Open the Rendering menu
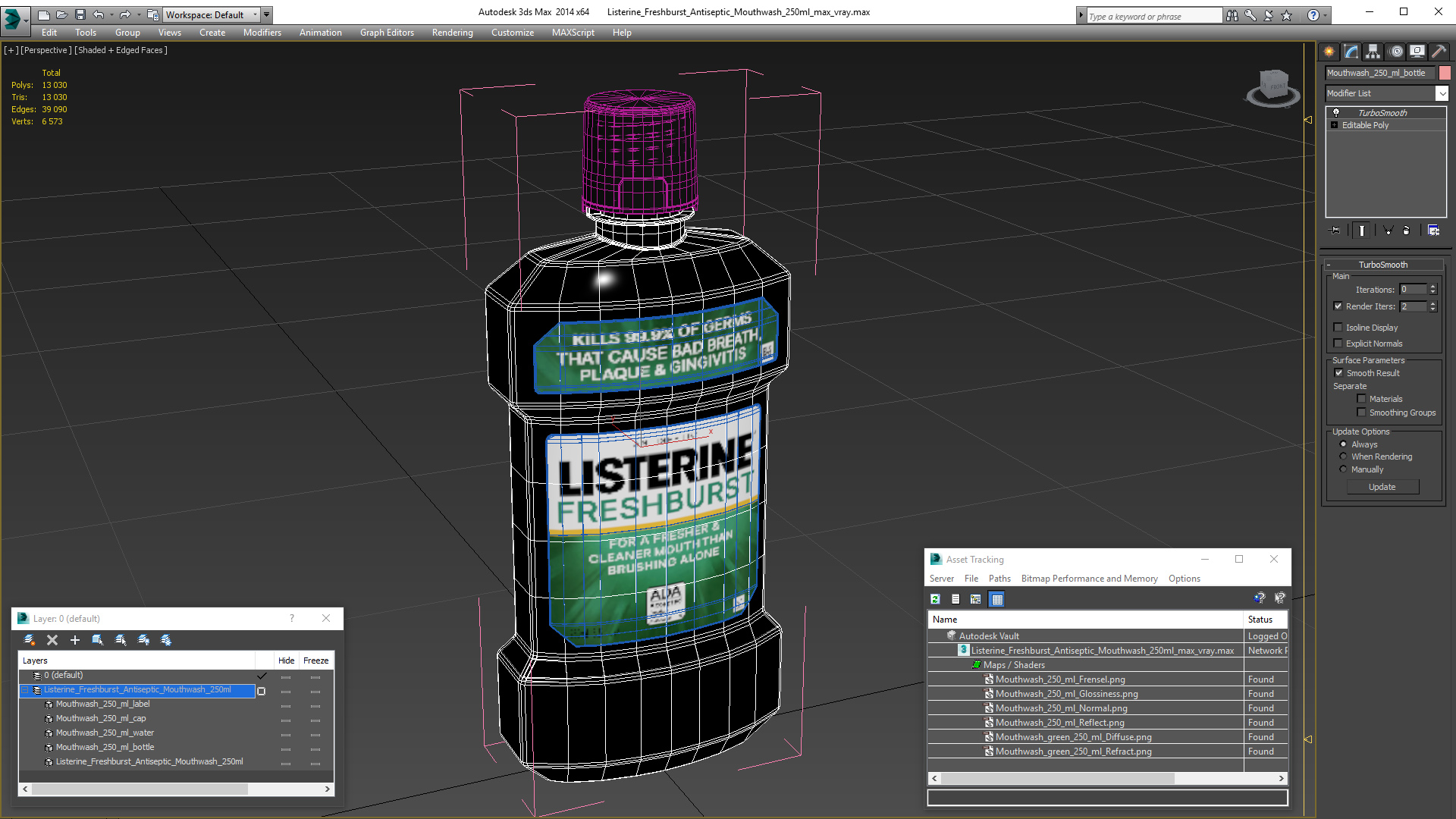Screen dimensions: 1456x819 tap(452, 33)
